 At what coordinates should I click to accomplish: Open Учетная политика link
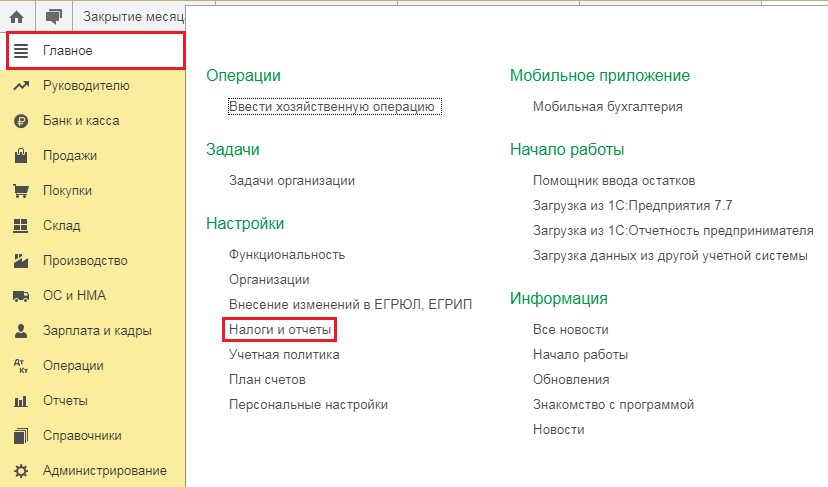tap(284, 354)
